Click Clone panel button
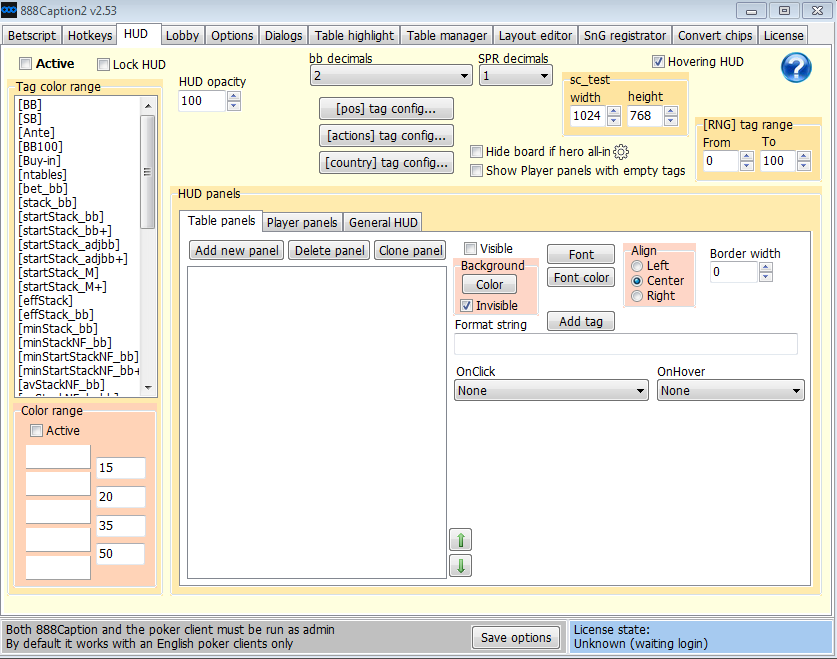Screen dimensions: 837x659 point(410,250)
